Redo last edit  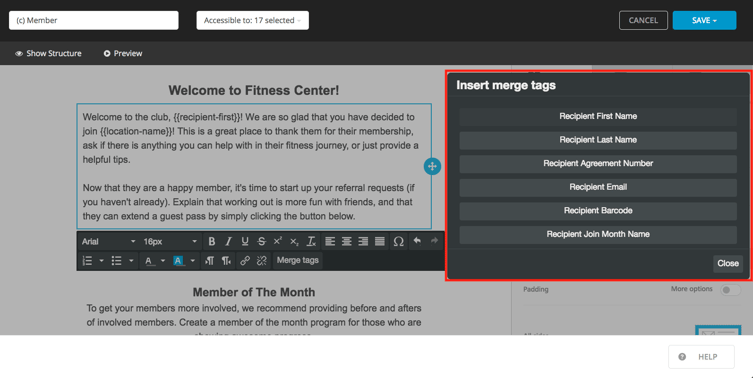point(434,241)
